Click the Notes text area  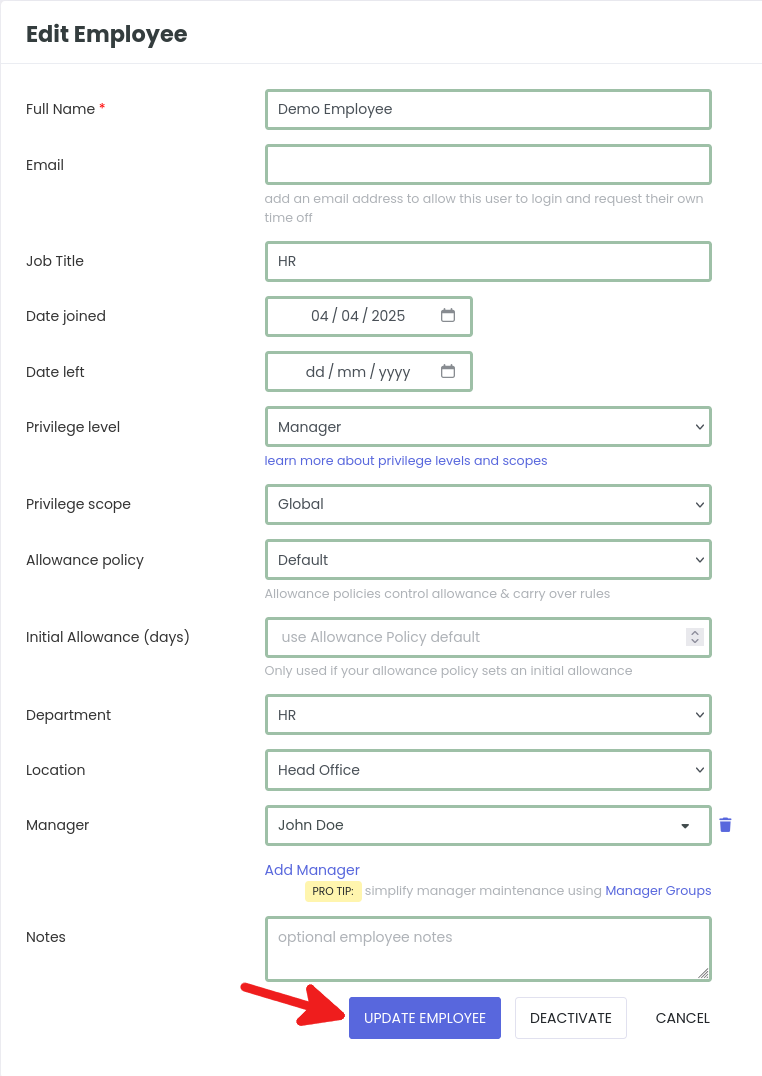[488, 949]
